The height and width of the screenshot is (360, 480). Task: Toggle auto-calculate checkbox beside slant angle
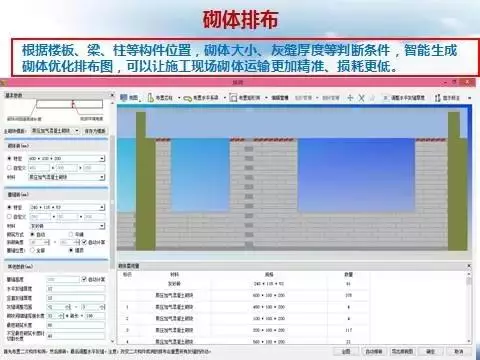[84, 242]
